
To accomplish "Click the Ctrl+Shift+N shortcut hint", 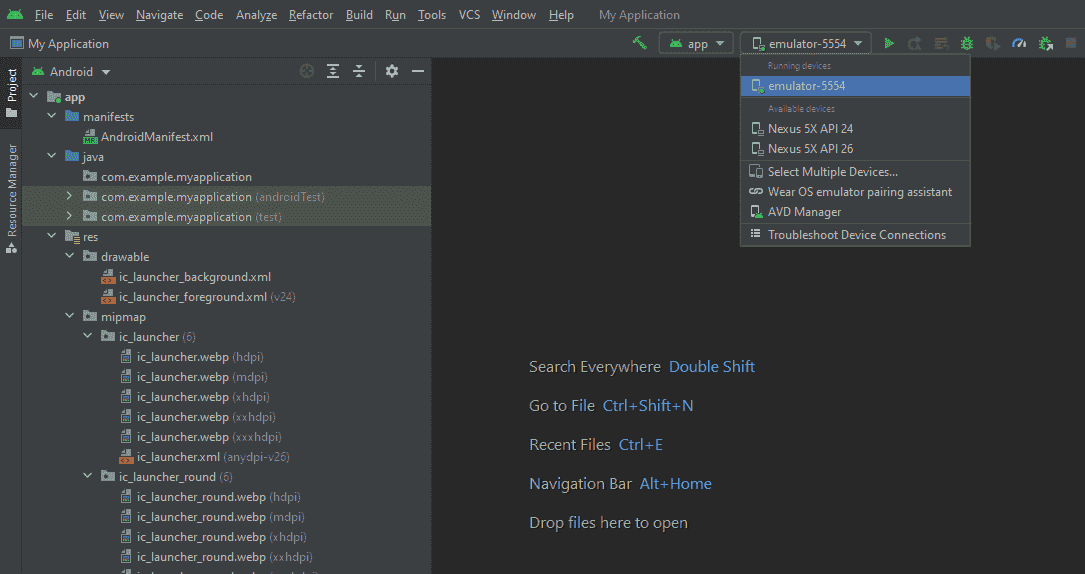I will (648, 406).
